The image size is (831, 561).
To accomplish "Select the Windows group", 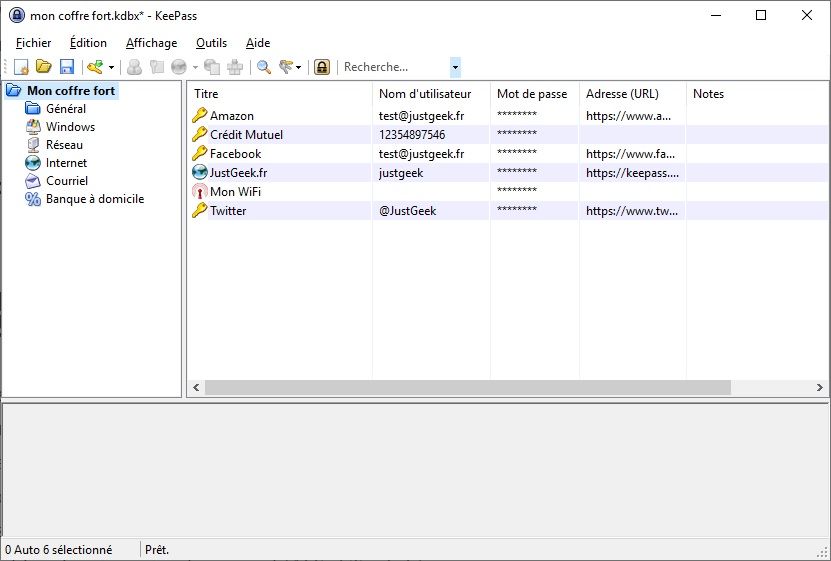I will (70, 127).
